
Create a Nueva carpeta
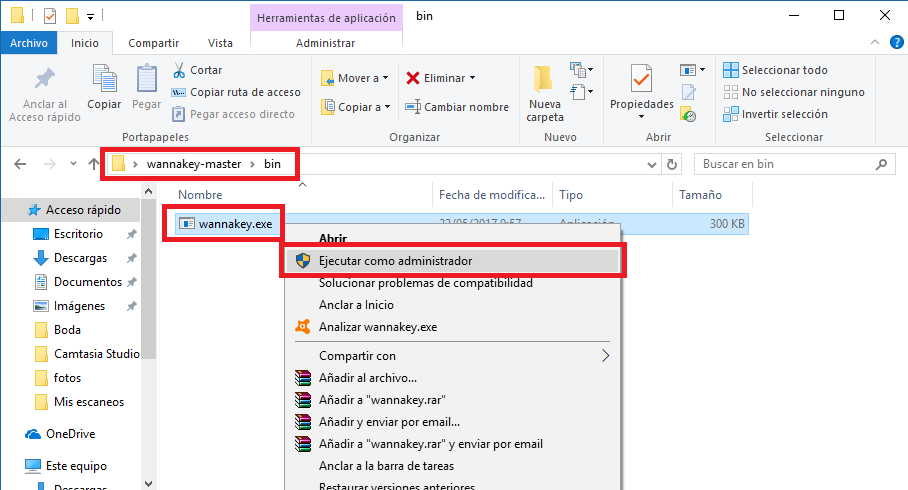[544, 94]
